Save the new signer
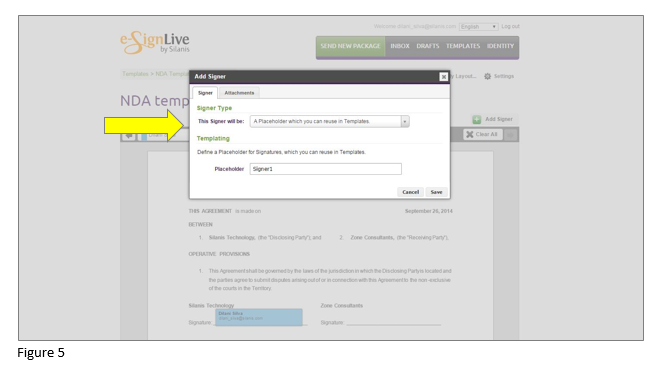Screen dimensions: 670x367 click(436, 192)
